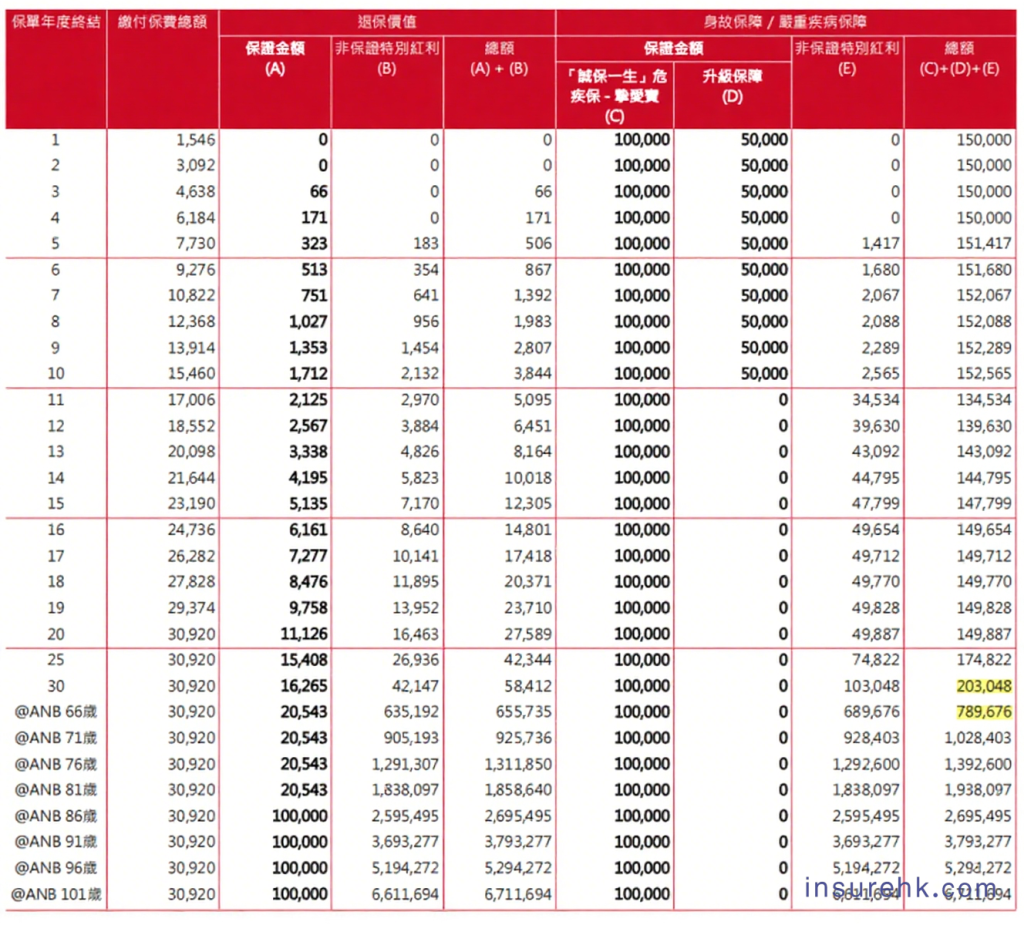Select the guaranteed amount 3,338
The width and height of the screenshot is (1024, 925).
pos(308,452)
